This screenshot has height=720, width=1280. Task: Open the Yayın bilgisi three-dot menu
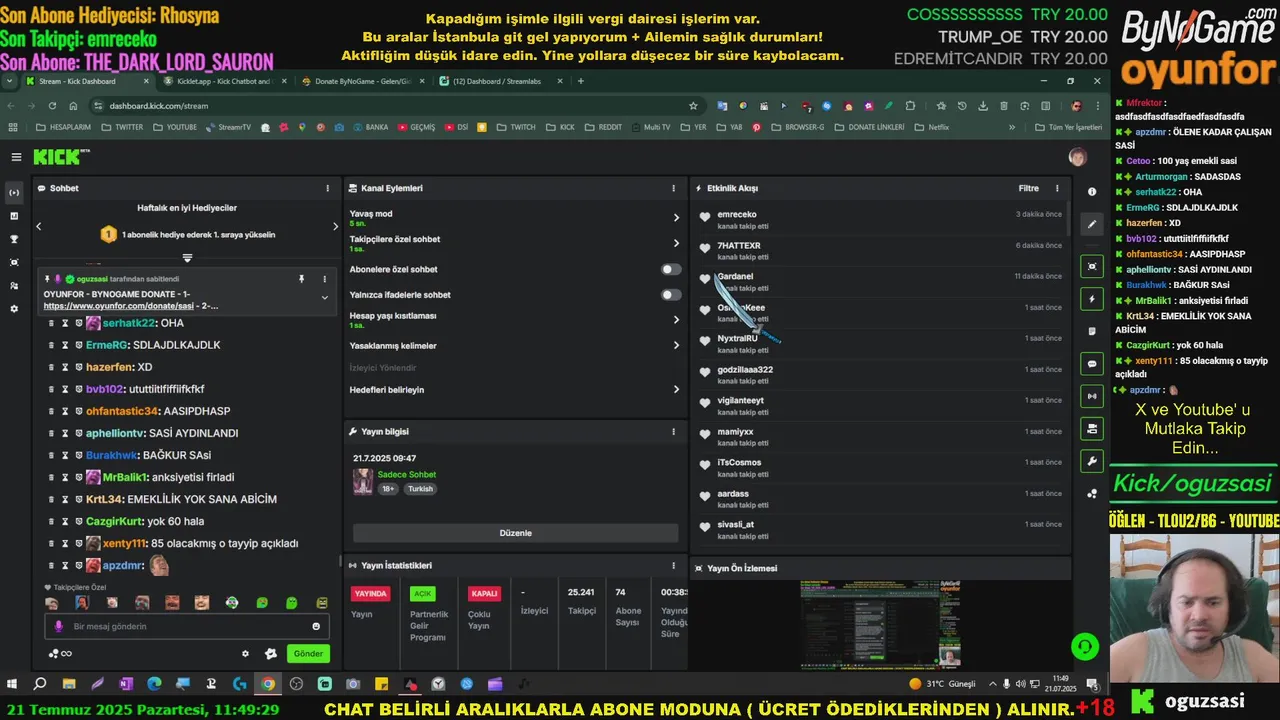pos(673,432)
